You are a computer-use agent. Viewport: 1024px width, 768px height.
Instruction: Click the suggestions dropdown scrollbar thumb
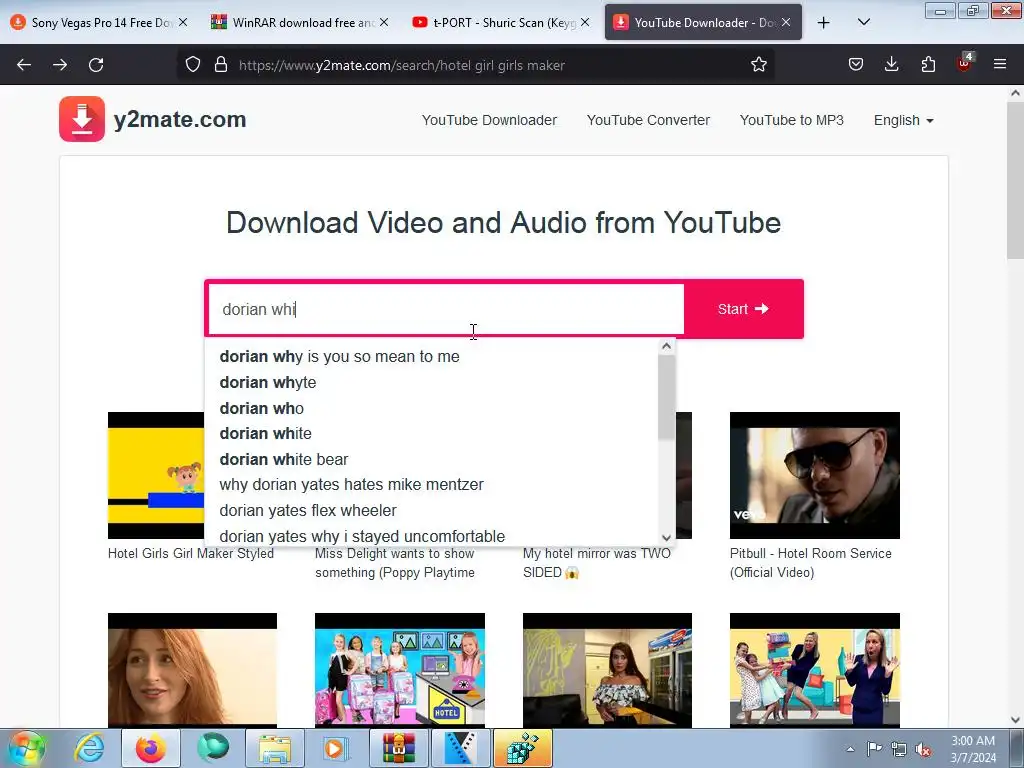(666, 397)
